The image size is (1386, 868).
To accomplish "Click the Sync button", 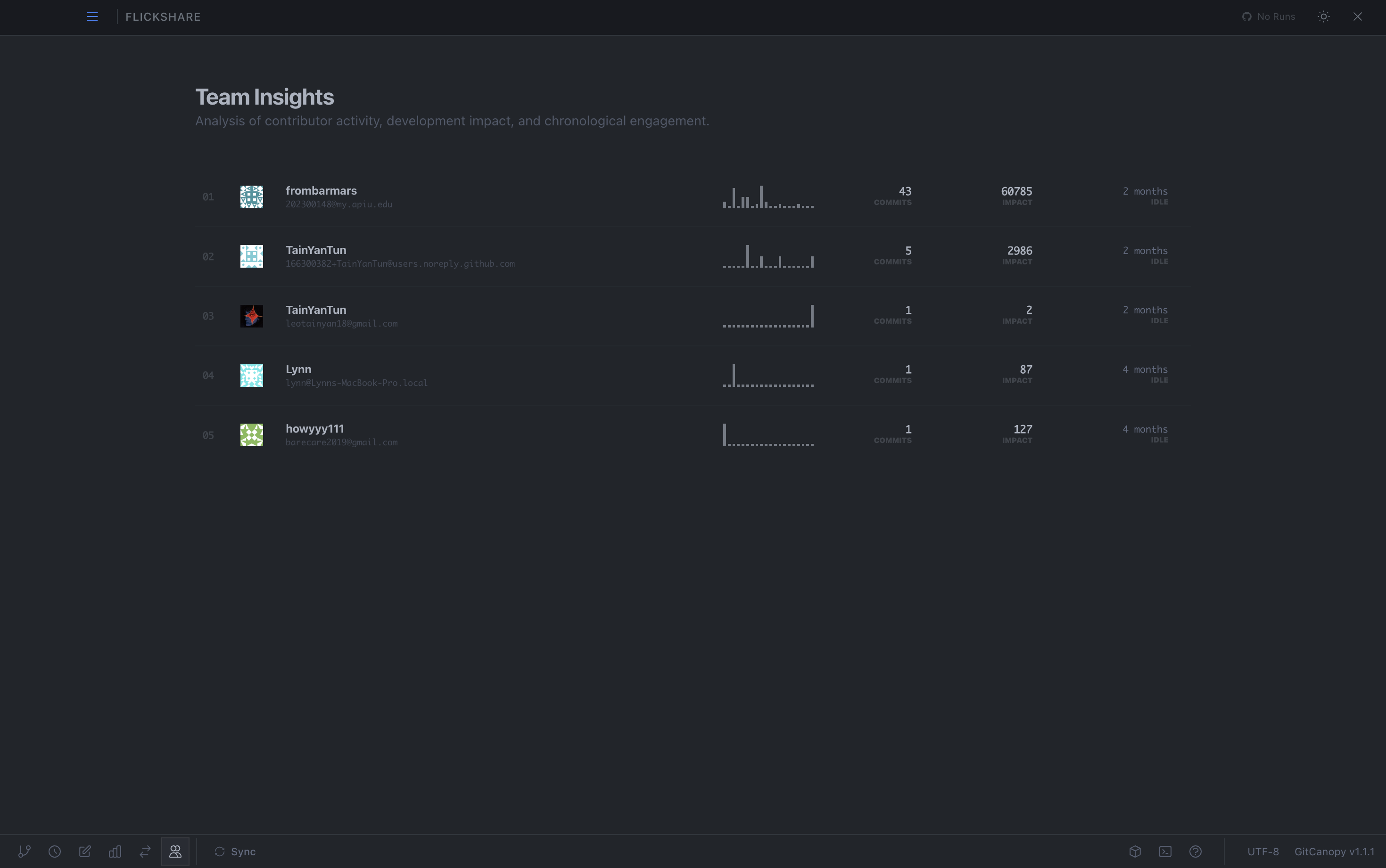I will click(235, 852).
